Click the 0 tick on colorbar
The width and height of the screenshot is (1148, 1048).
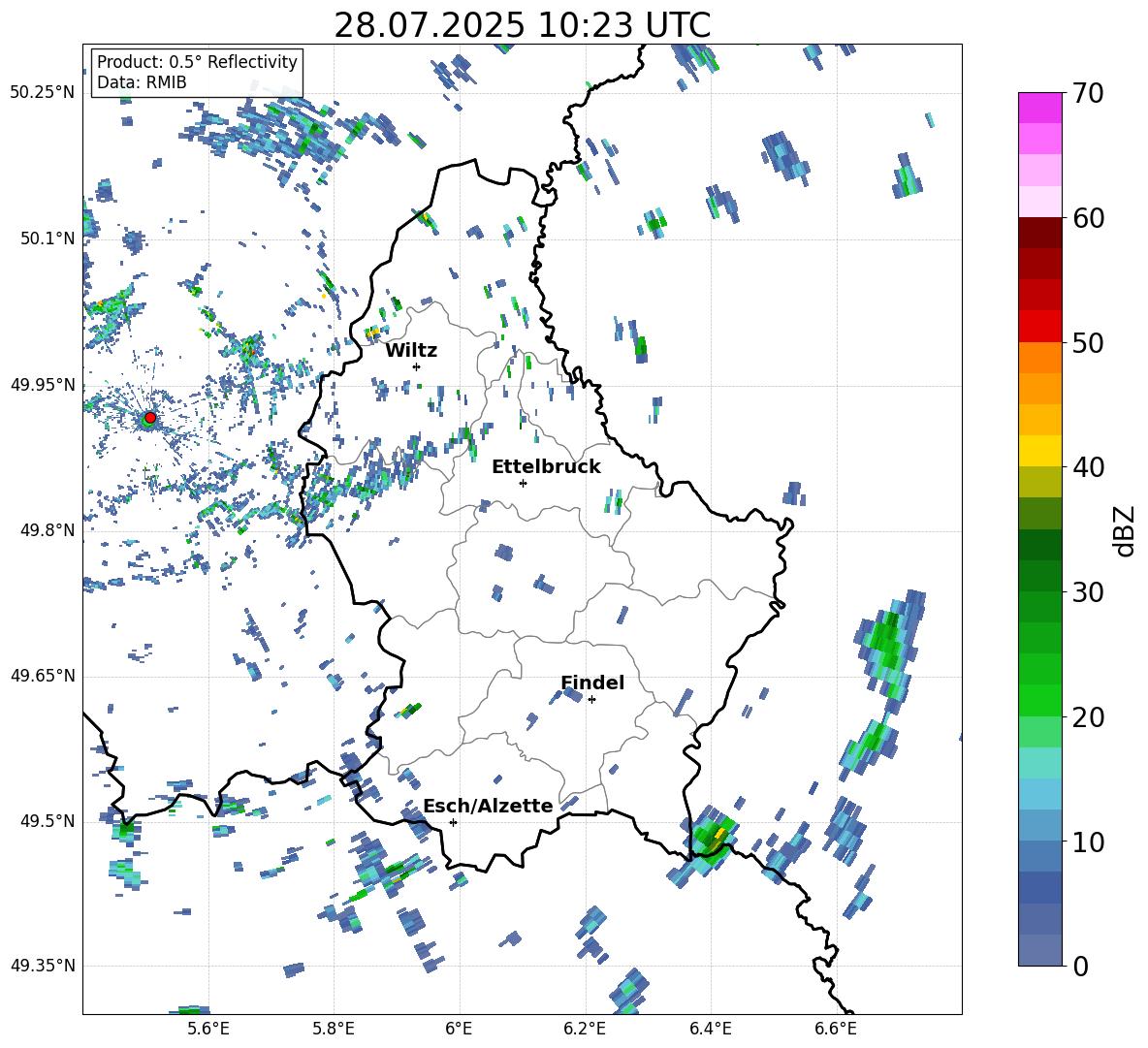1080,966
